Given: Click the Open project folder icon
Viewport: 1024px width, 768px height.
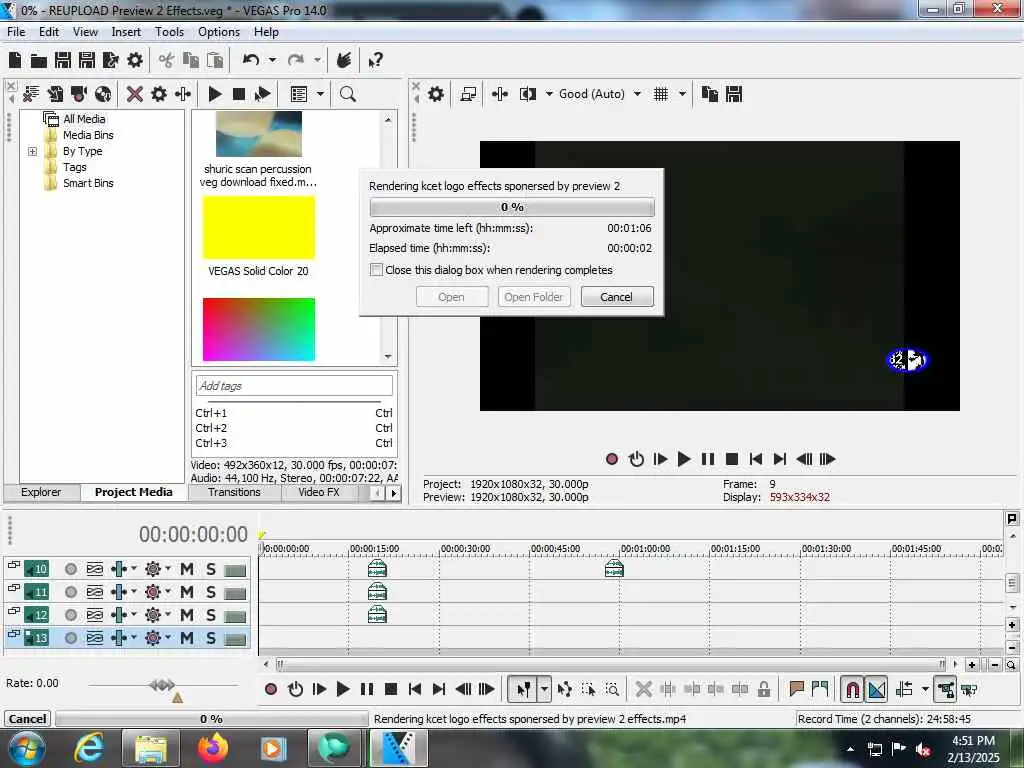Looking at the screenshot, I should coord(39,61).
